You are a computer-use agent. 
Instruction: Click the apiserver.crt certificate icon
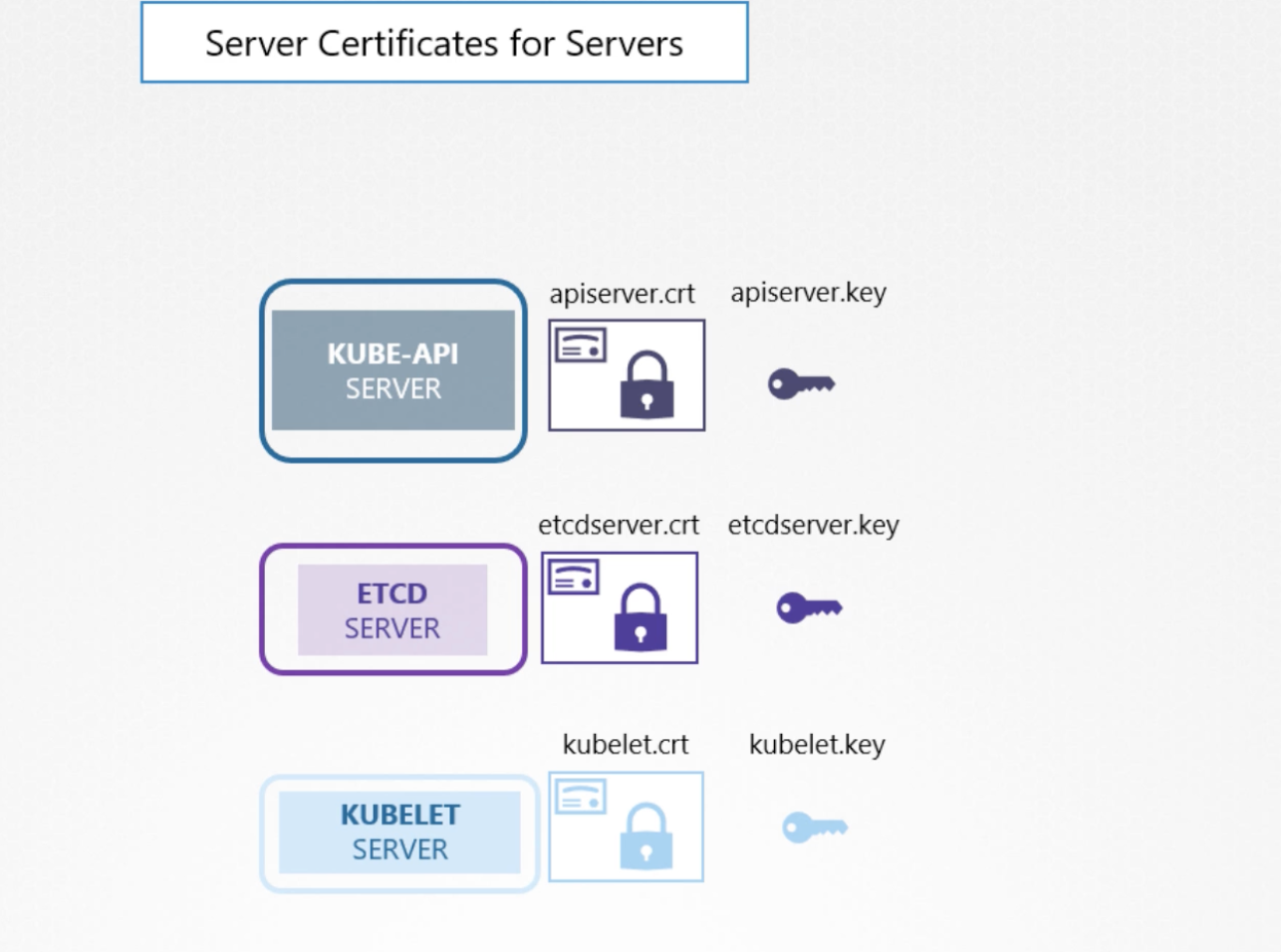(627, 374)
